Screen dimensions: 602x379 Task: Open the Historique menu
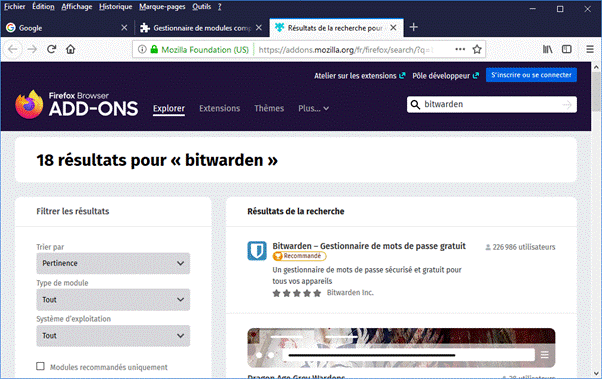pyautogui.click(x=116, y=7)
